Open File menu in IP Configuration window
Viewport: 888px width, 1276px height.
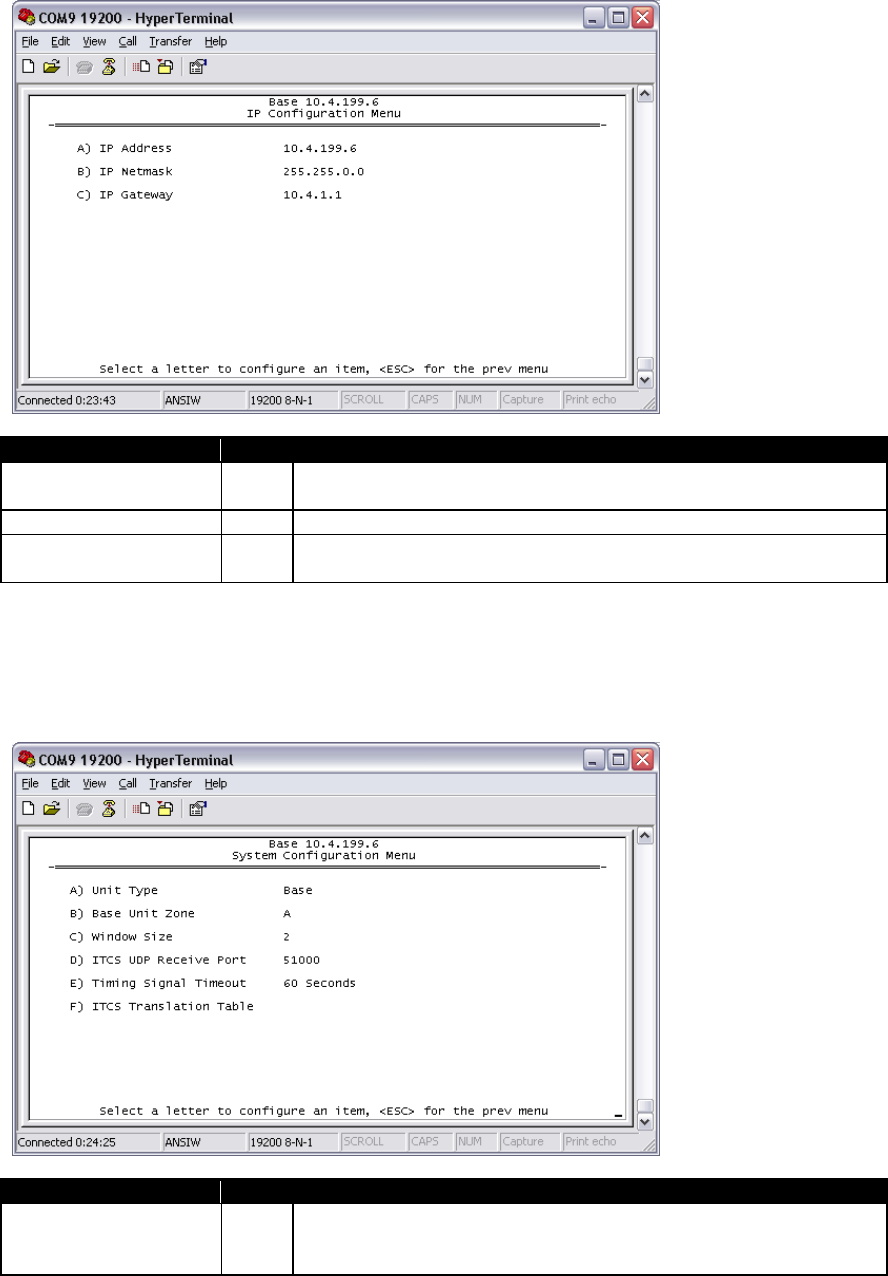click(30, 41)
